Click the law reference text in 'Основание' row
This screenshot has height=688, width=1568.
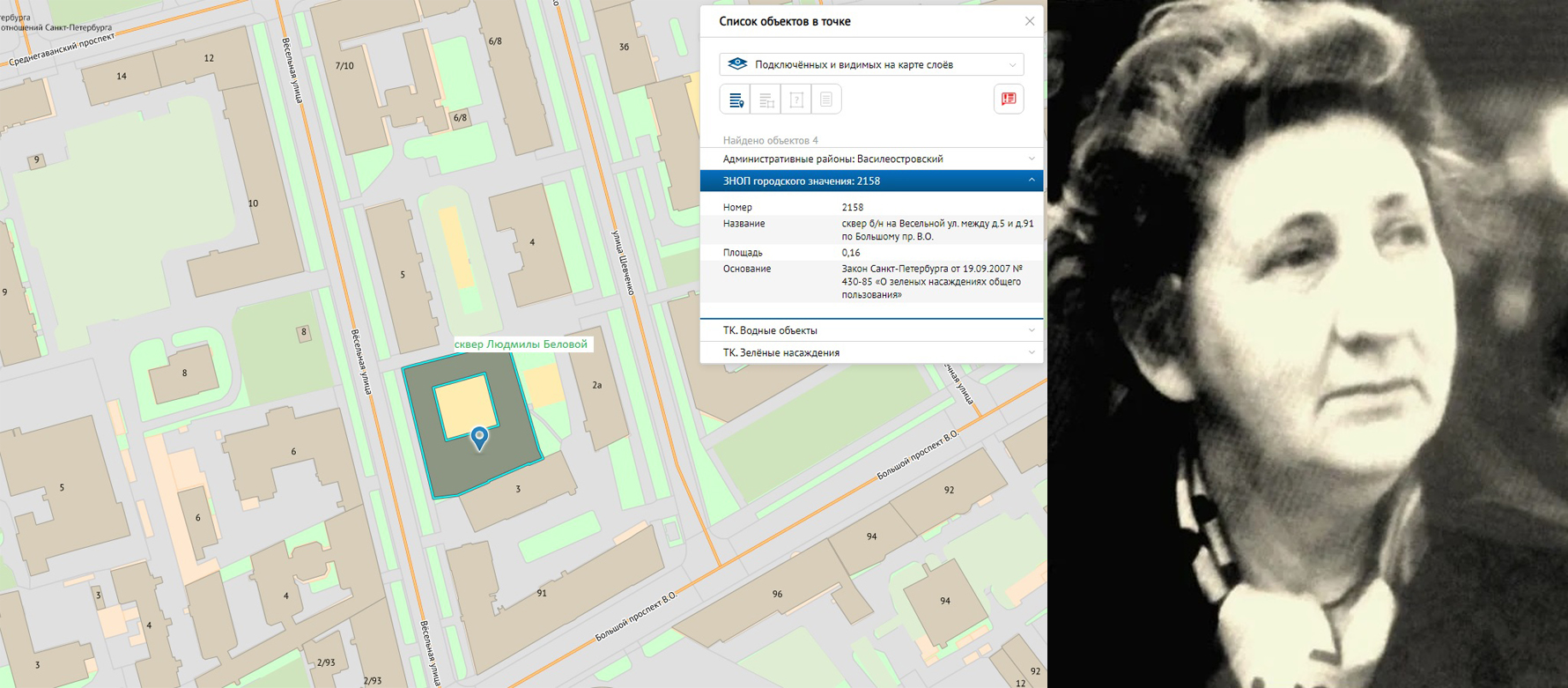[x=931, y=282]
